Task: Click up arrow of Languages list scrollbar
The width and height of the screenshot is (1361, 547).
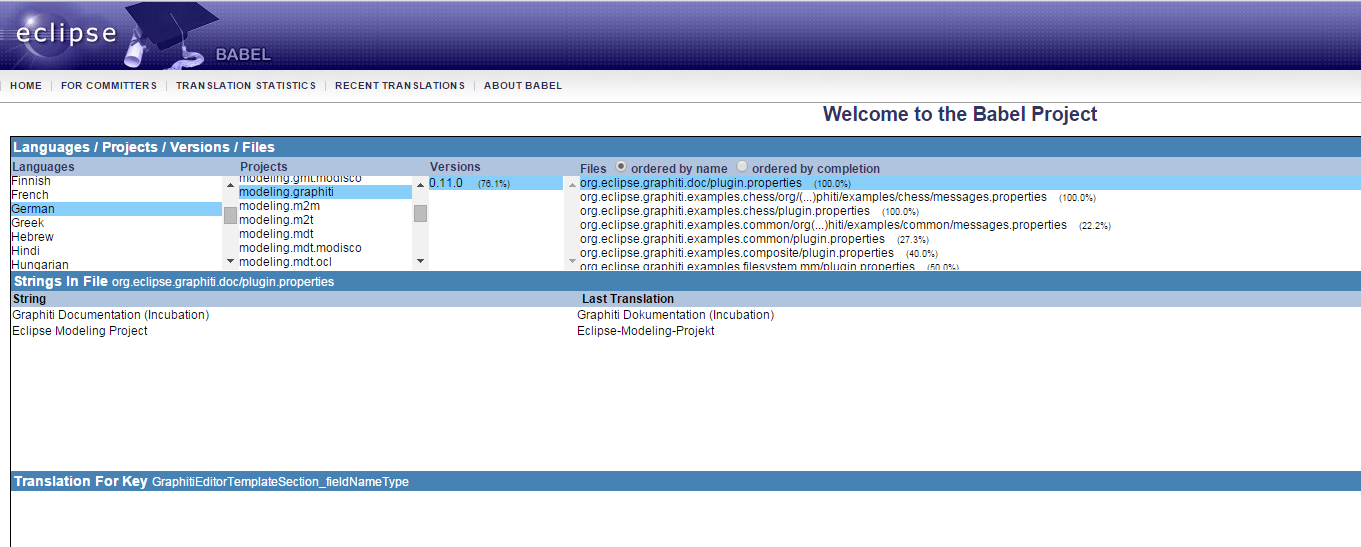Action: pyautogui.click(x=230, y=184)
